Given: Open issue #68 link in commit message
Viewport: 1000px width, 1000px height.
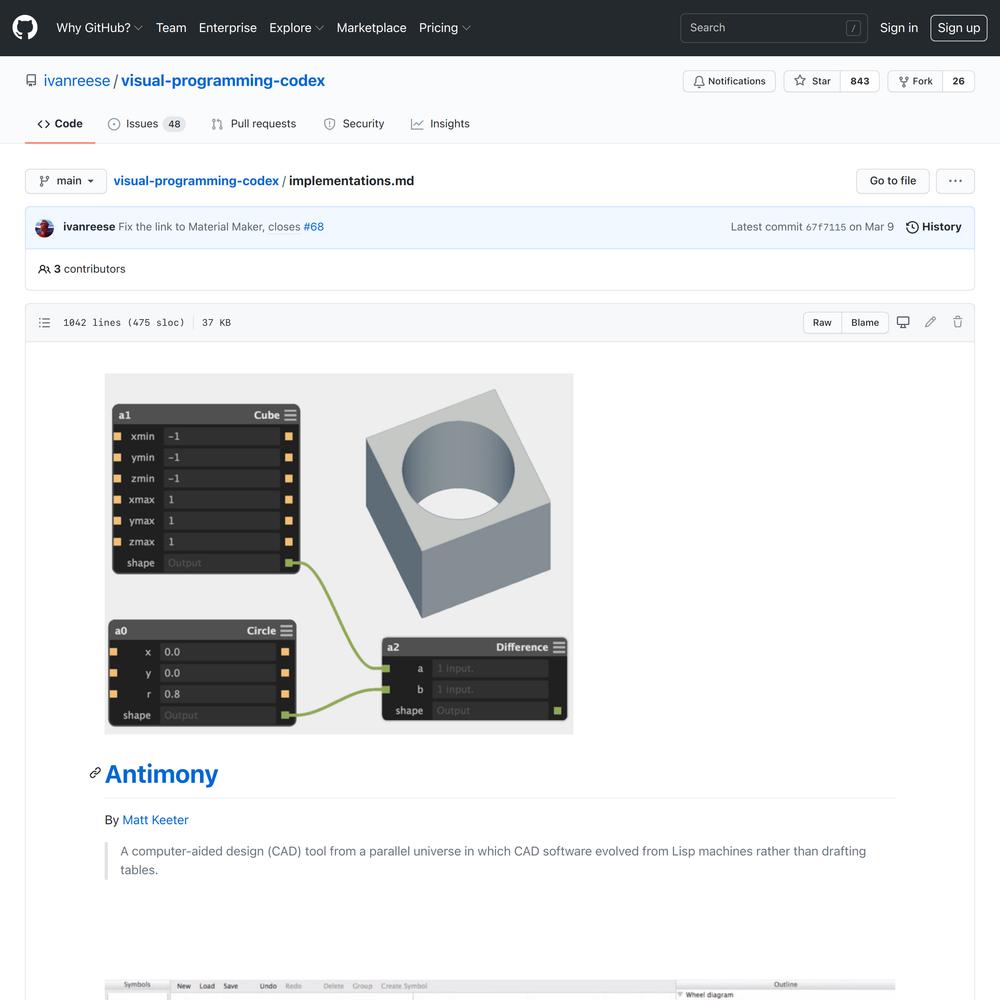Looking at the screenshot, I should click(x=314, y=227).
